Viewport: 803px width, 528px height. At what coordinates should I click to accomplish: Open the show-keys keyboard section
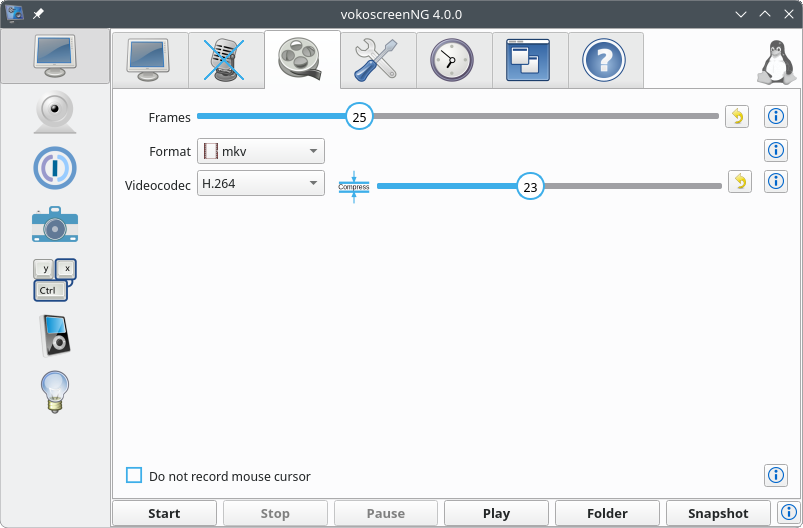pyautogui.click(x=55, y=280)
